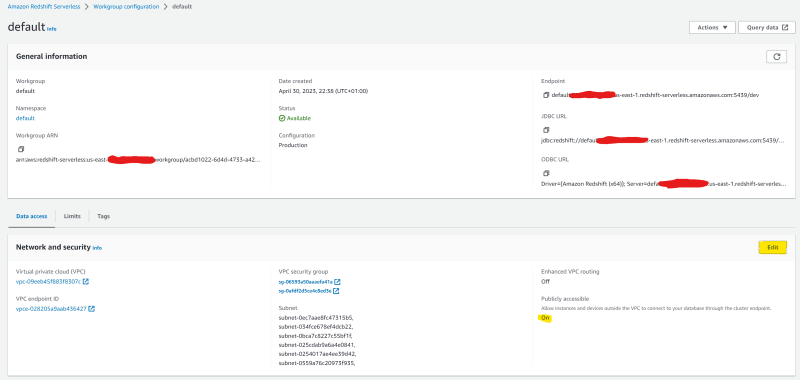Open the first VPC security group link
Screen dimensions: 800x380
306,282
